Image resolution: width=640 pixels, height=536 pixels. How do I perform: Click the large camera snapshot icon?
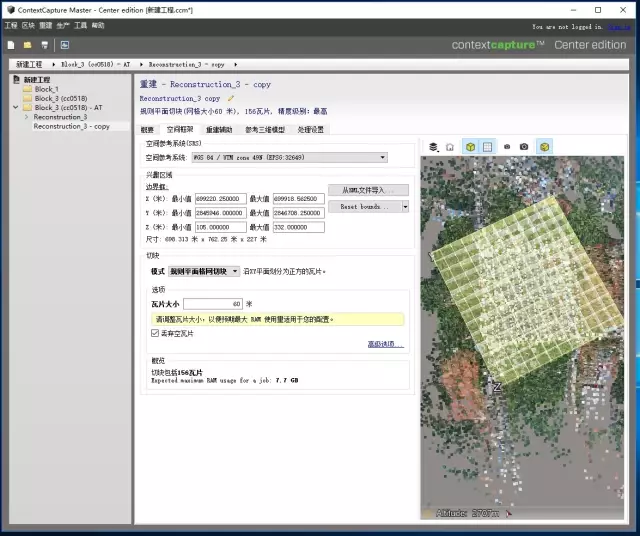pos(524,147)
